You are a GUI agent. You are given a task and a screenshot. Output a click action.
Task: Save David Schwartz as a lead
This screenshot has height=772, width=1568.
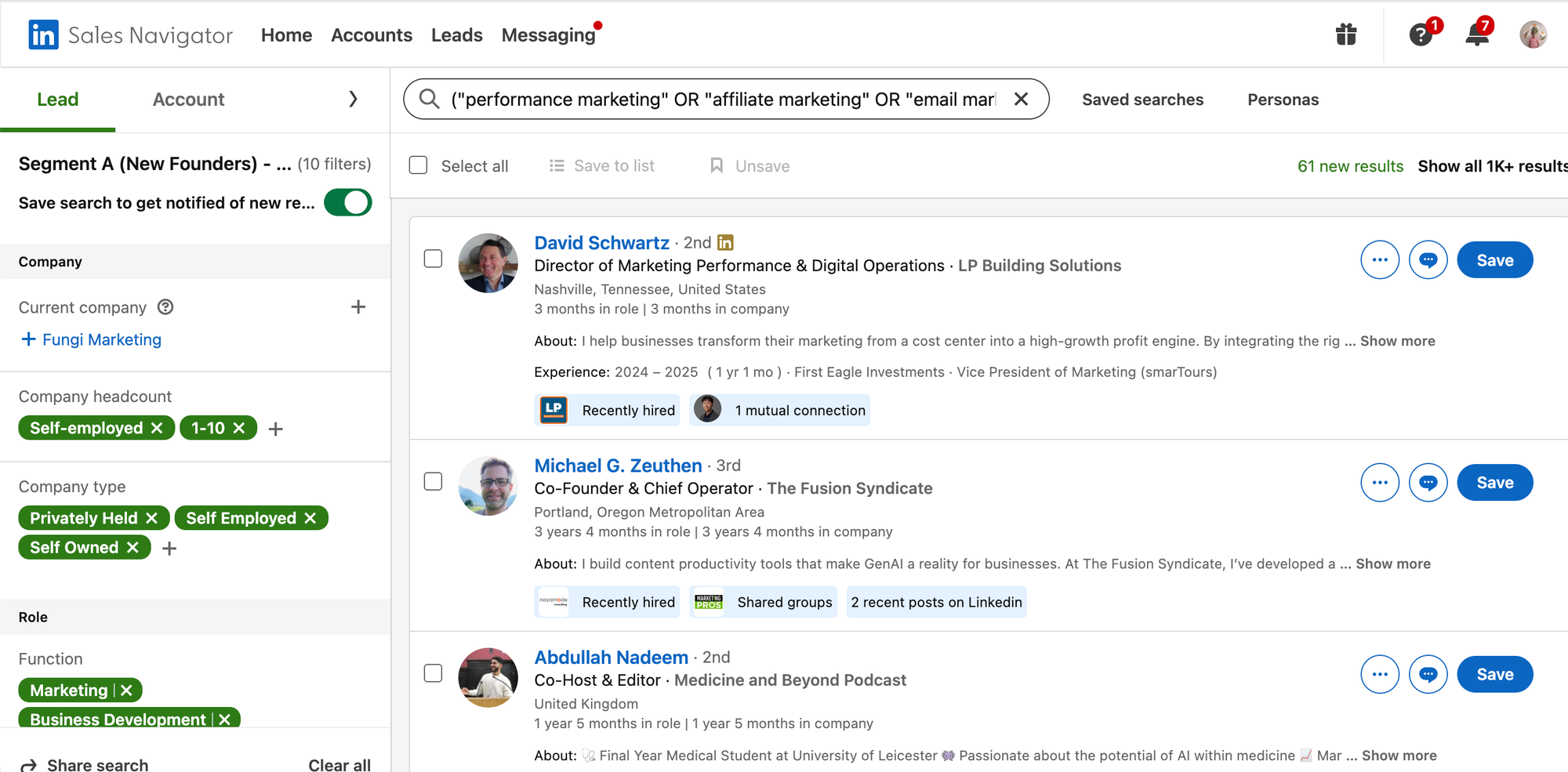click(x=1494, y=260)
